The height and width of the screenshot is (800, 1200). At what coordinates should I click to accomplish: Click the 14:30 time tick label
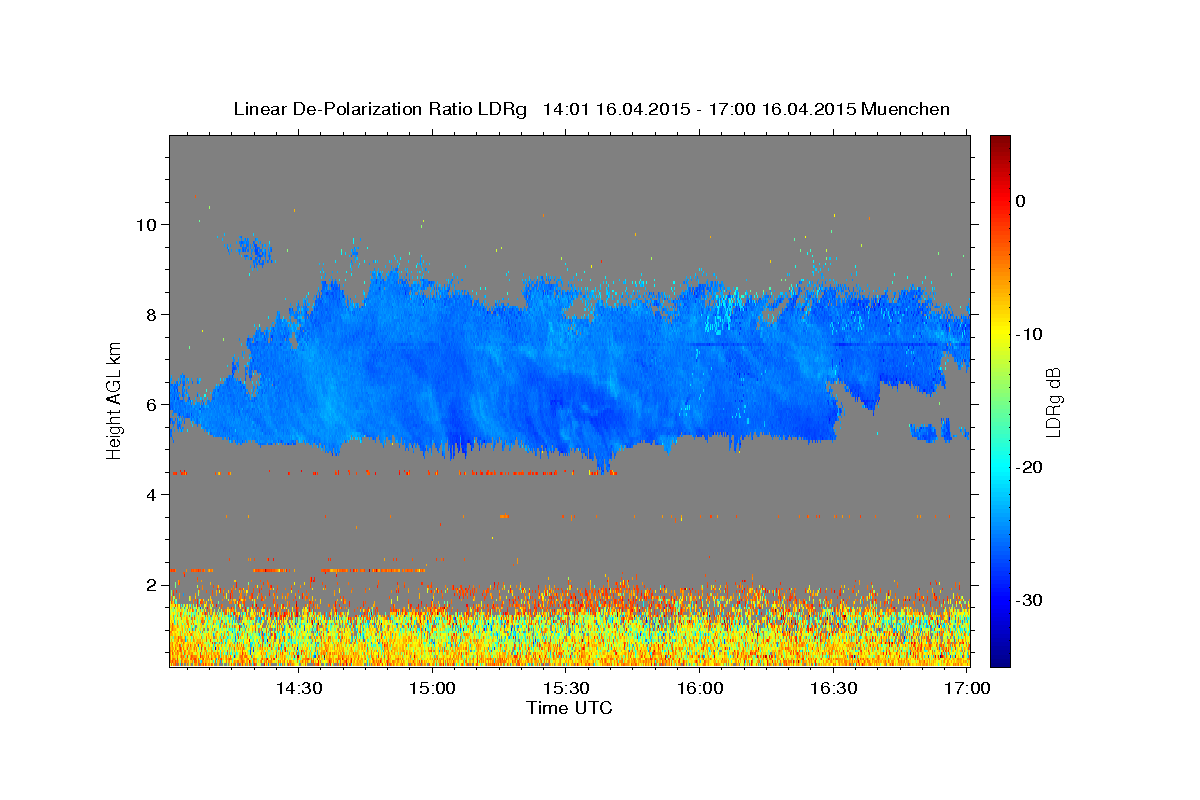pos(298,688)
